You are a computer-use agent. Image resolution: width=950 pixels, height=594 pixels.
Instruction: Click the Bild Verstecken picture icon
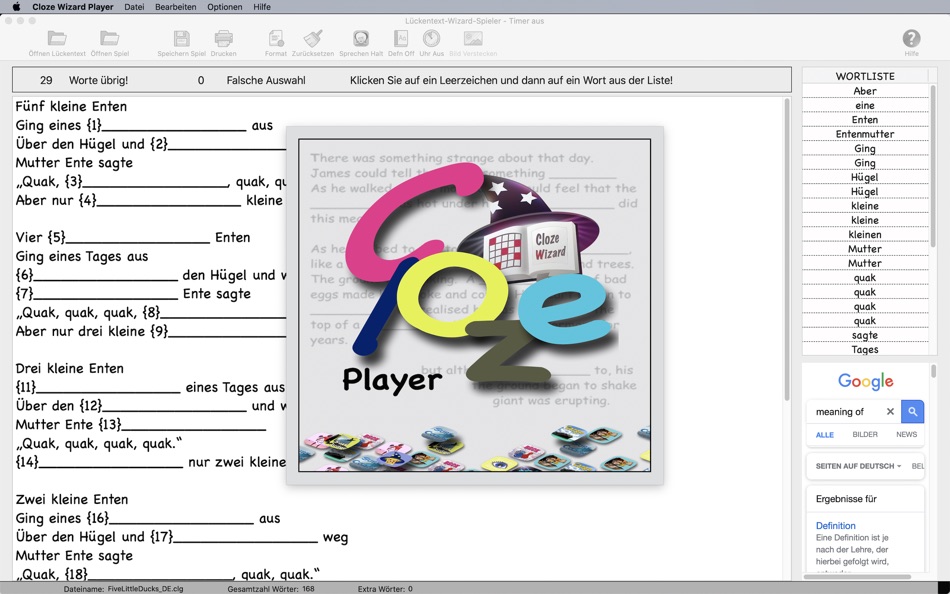coord(473,39)
